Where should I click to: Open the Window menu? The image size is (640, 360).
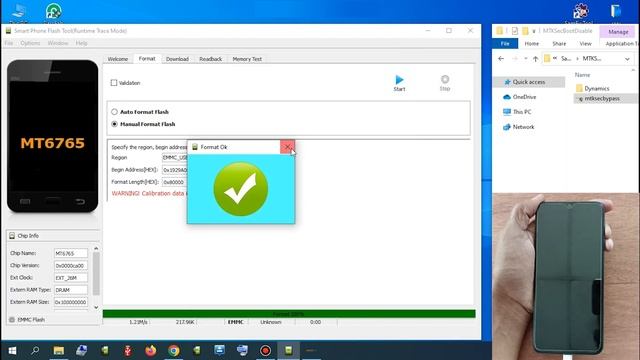[58, 43]
